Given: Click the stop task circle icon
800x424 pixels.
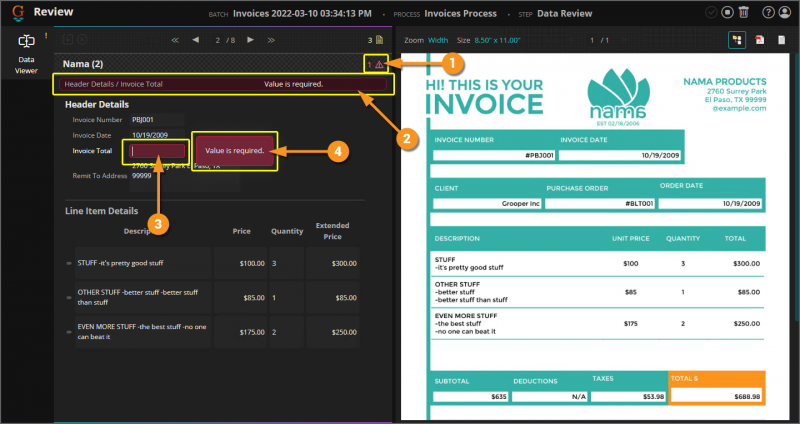Looking at the screenshot, I should point(728,12).
